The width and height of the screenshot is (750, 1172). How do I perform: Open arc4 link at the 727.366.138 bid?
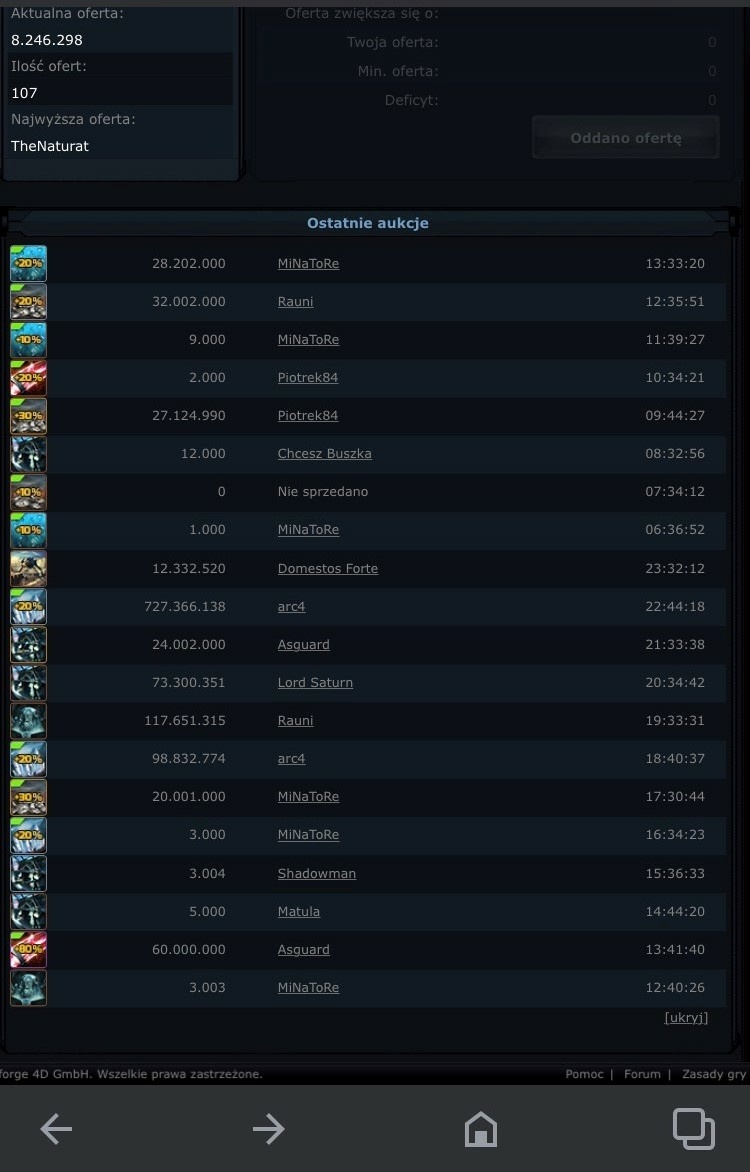click(x=292, y=606)
